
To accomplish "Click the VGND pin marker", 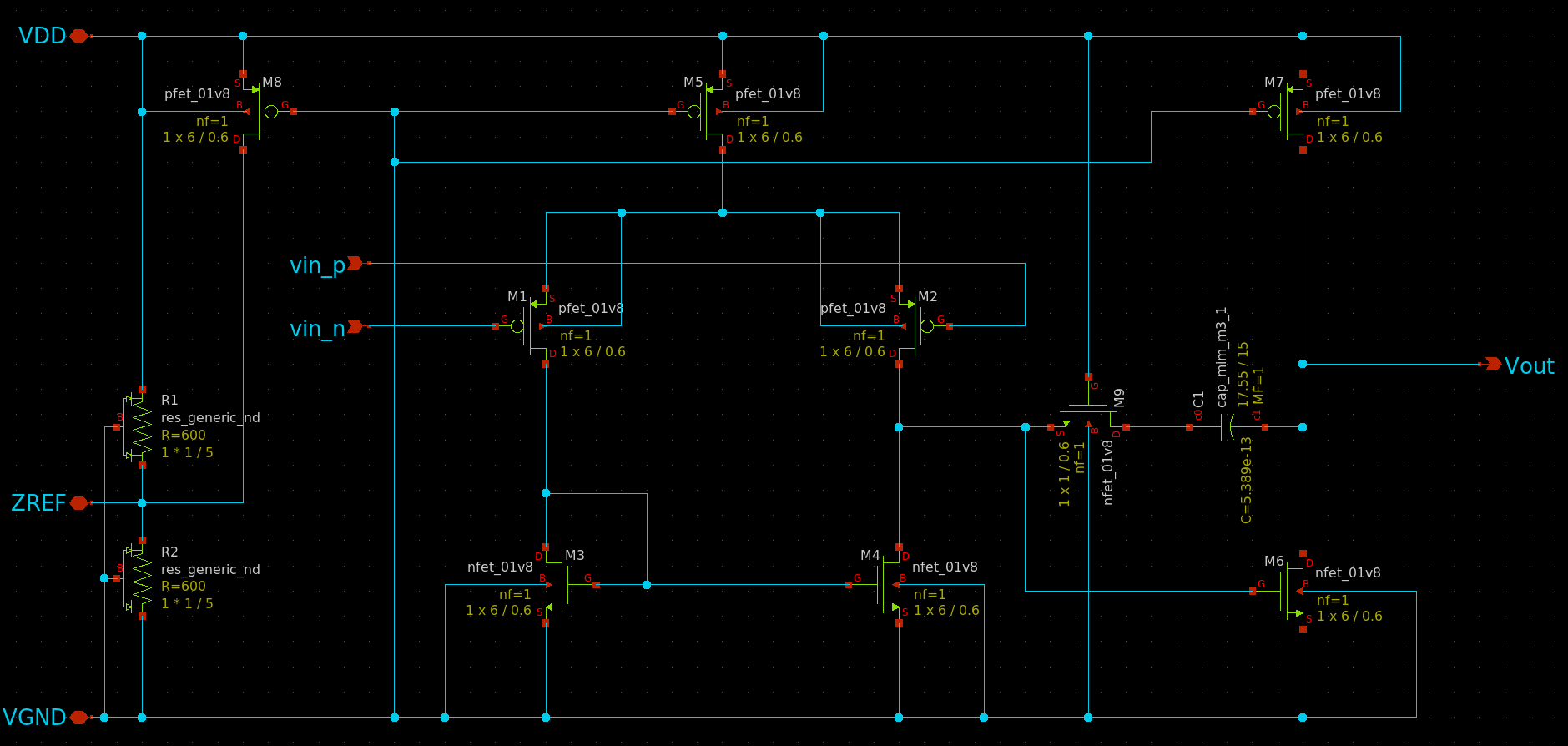I will tap(78, 718).
